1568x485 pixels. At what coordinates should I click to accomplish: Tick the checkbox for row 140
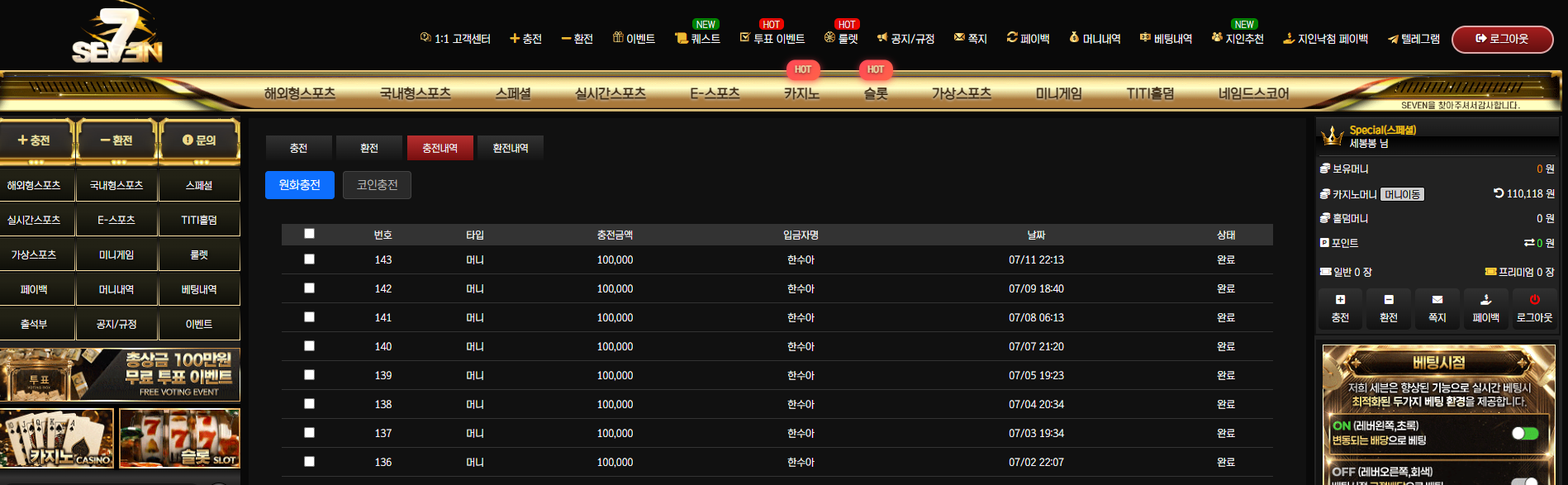tap(309, 346)
